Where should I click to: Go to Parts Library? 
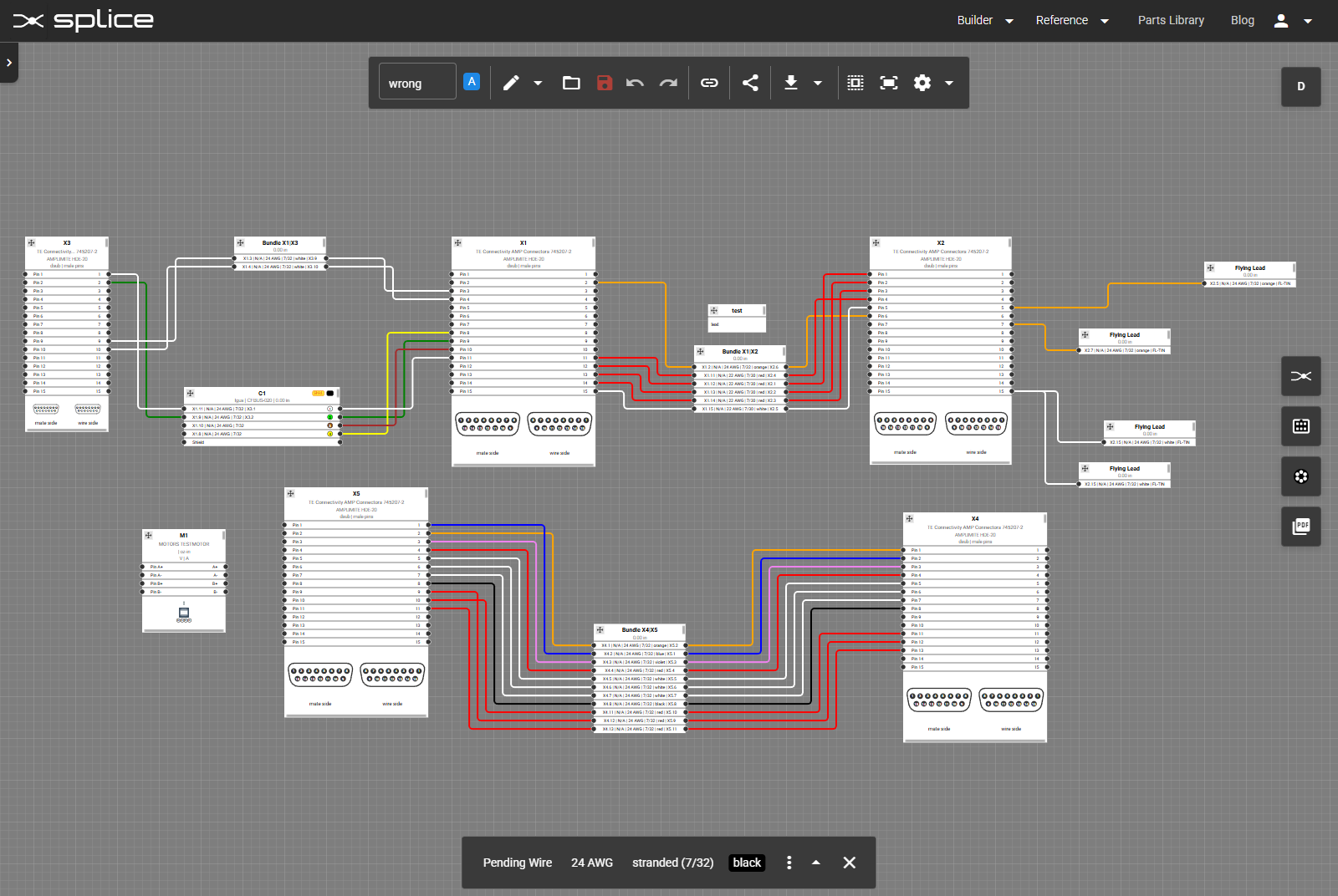click(x=1170, y=20)
